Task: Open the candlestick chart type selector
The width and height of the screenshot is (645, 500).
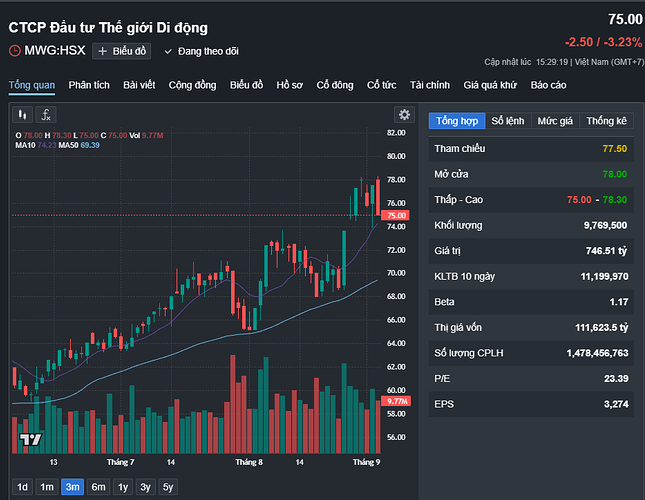Action: [23, 114]
